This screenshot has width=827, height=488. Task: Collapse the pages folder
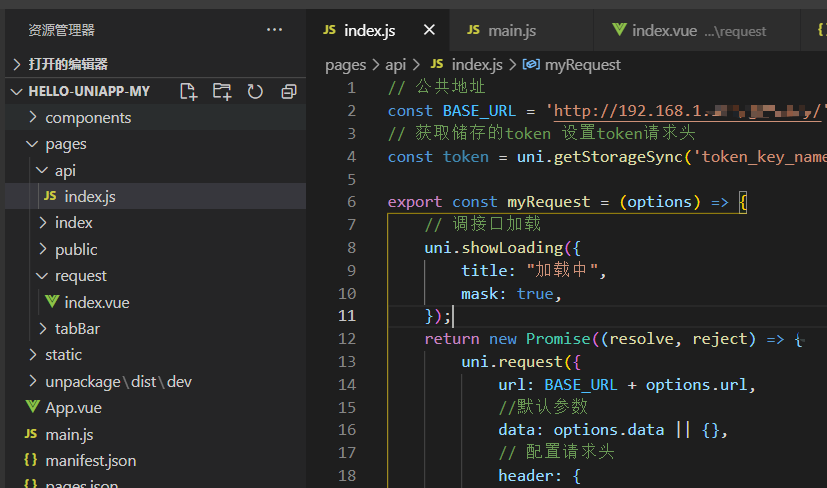32,143
